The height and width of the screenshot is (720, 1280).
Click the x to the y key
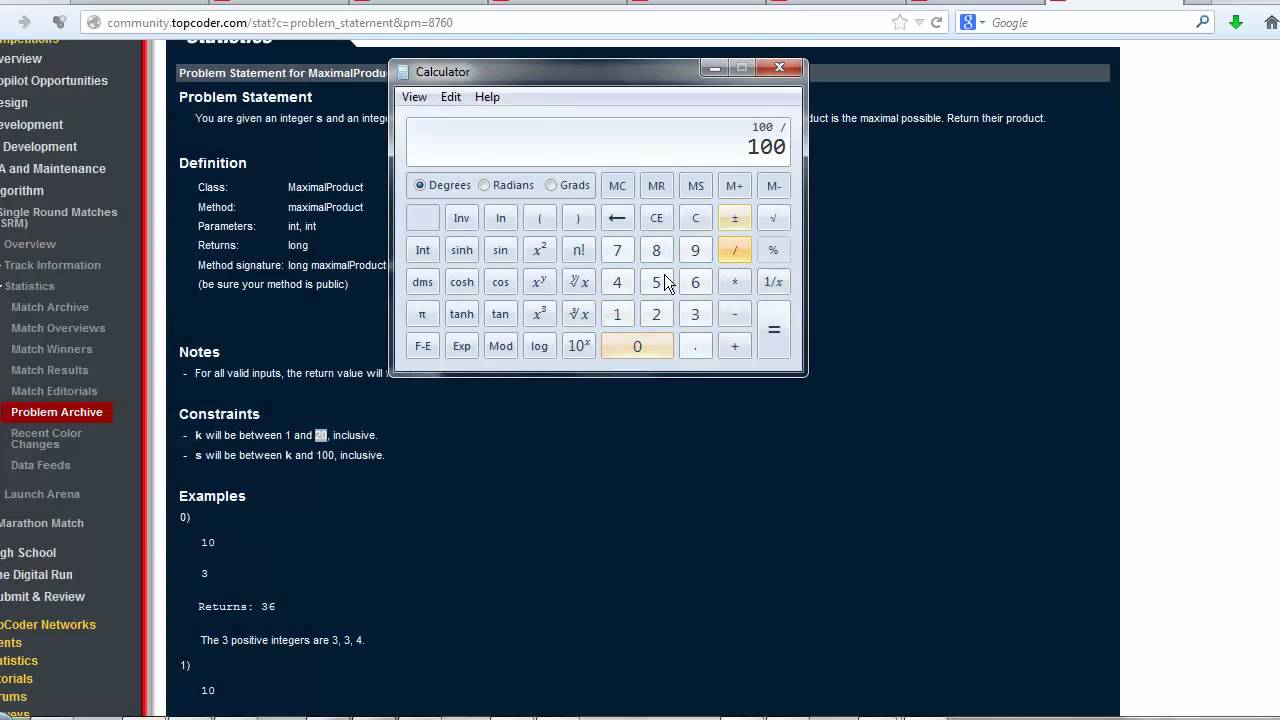[x=539, y=282]
